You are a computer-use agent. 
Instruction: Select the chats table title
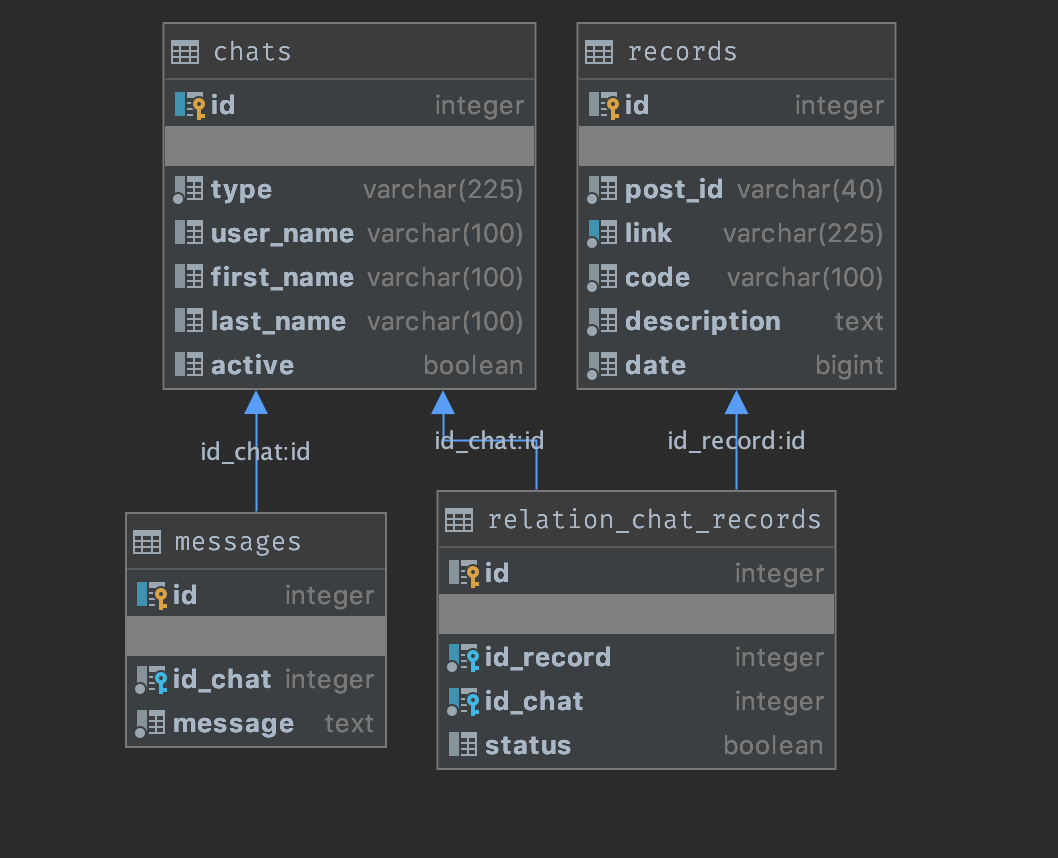click(x=253, y=52)
